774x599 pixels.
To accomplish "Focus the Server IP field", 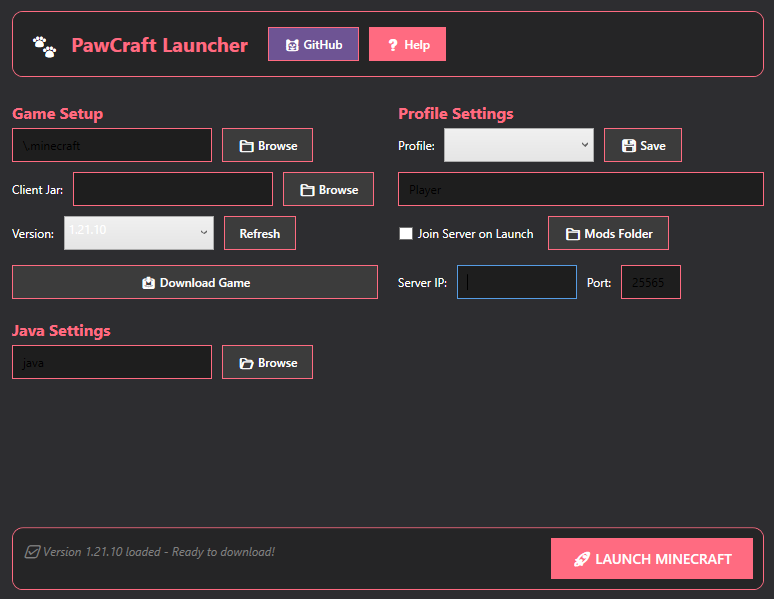I will (517, 282).
